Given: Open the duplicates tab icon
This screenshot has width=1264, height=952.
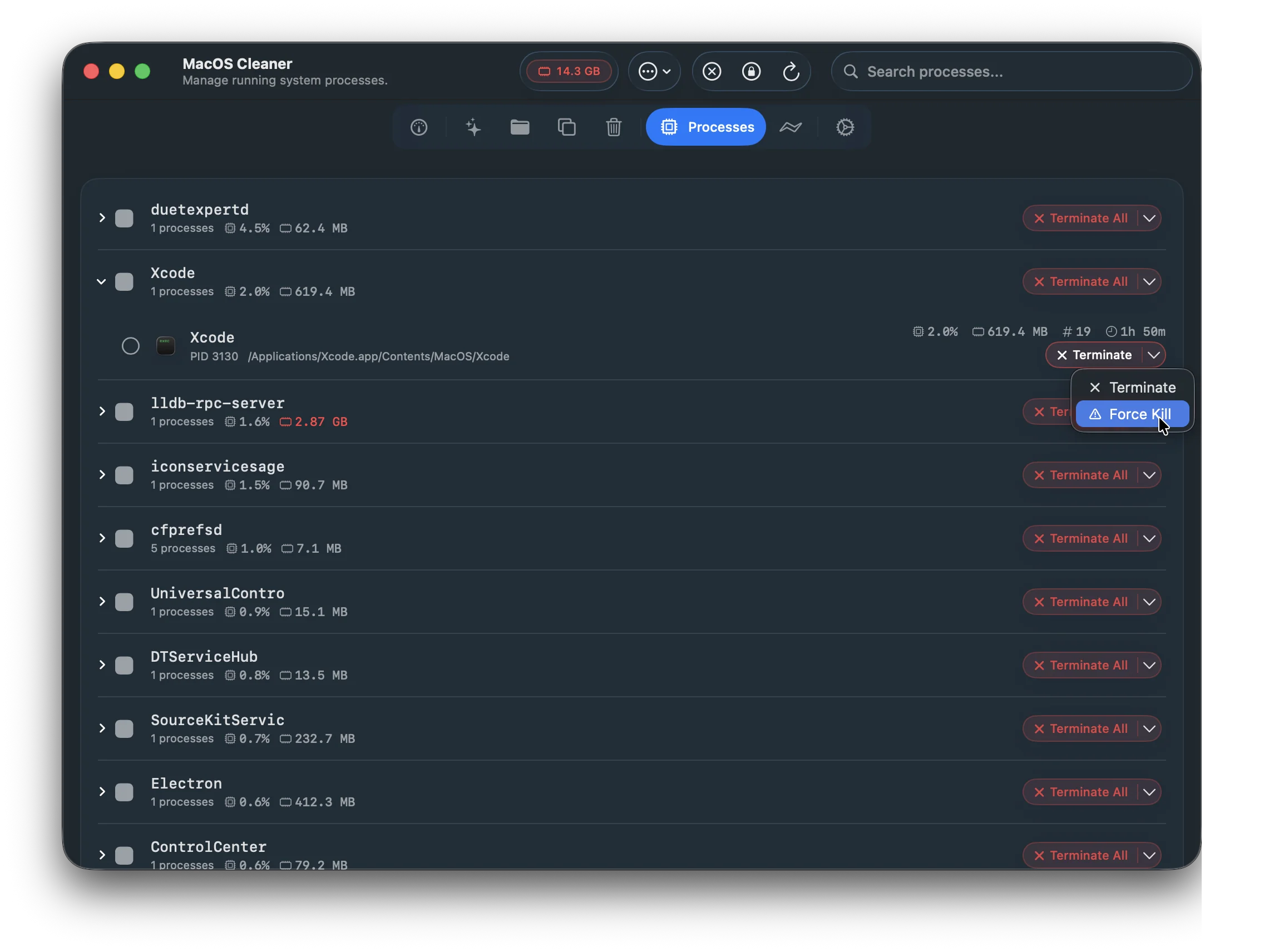Looking at the screenshot, I should pos(566,127).
